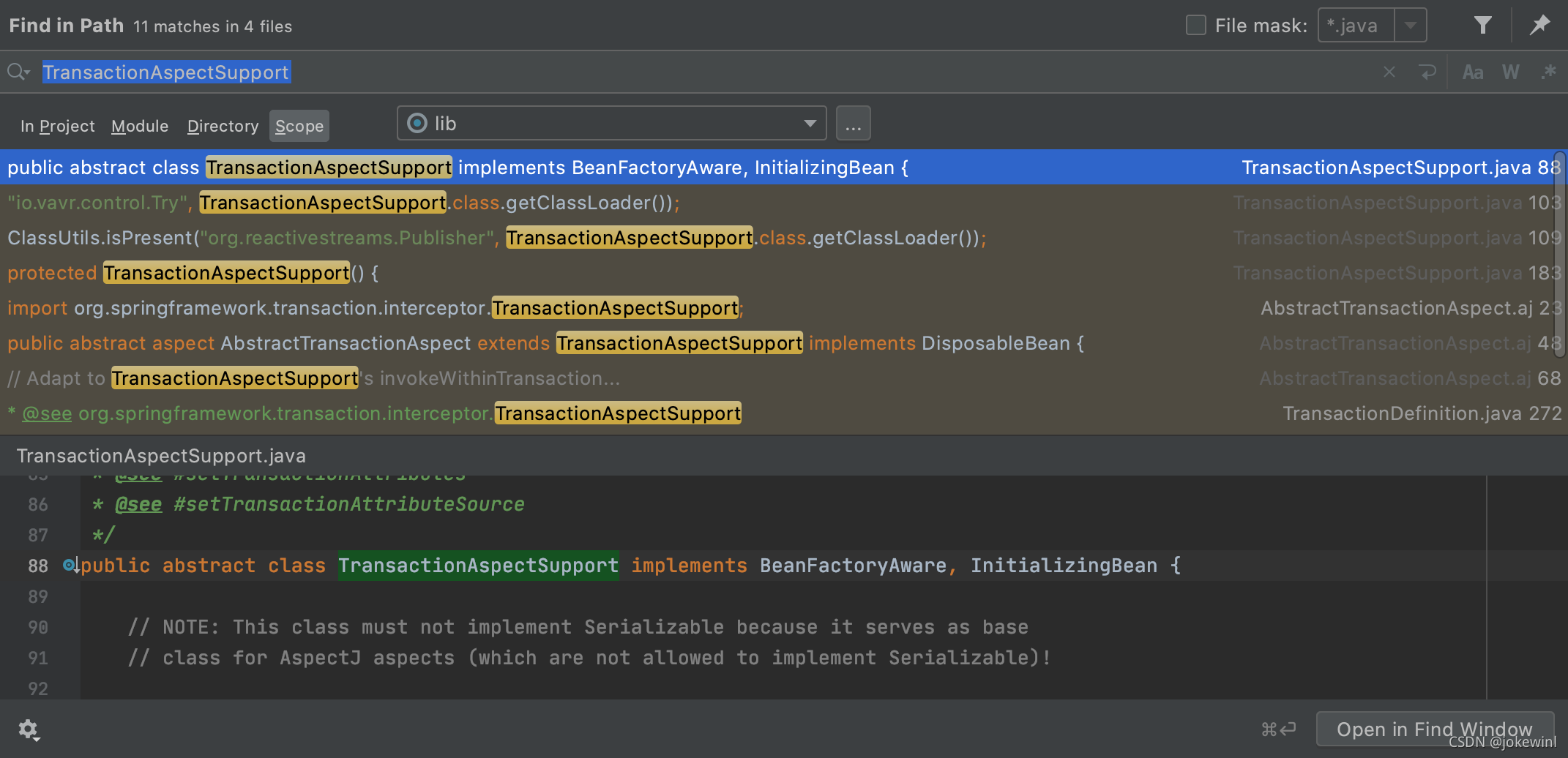Open the settings gear menu

pyautogui.click(x=29, y=729)
